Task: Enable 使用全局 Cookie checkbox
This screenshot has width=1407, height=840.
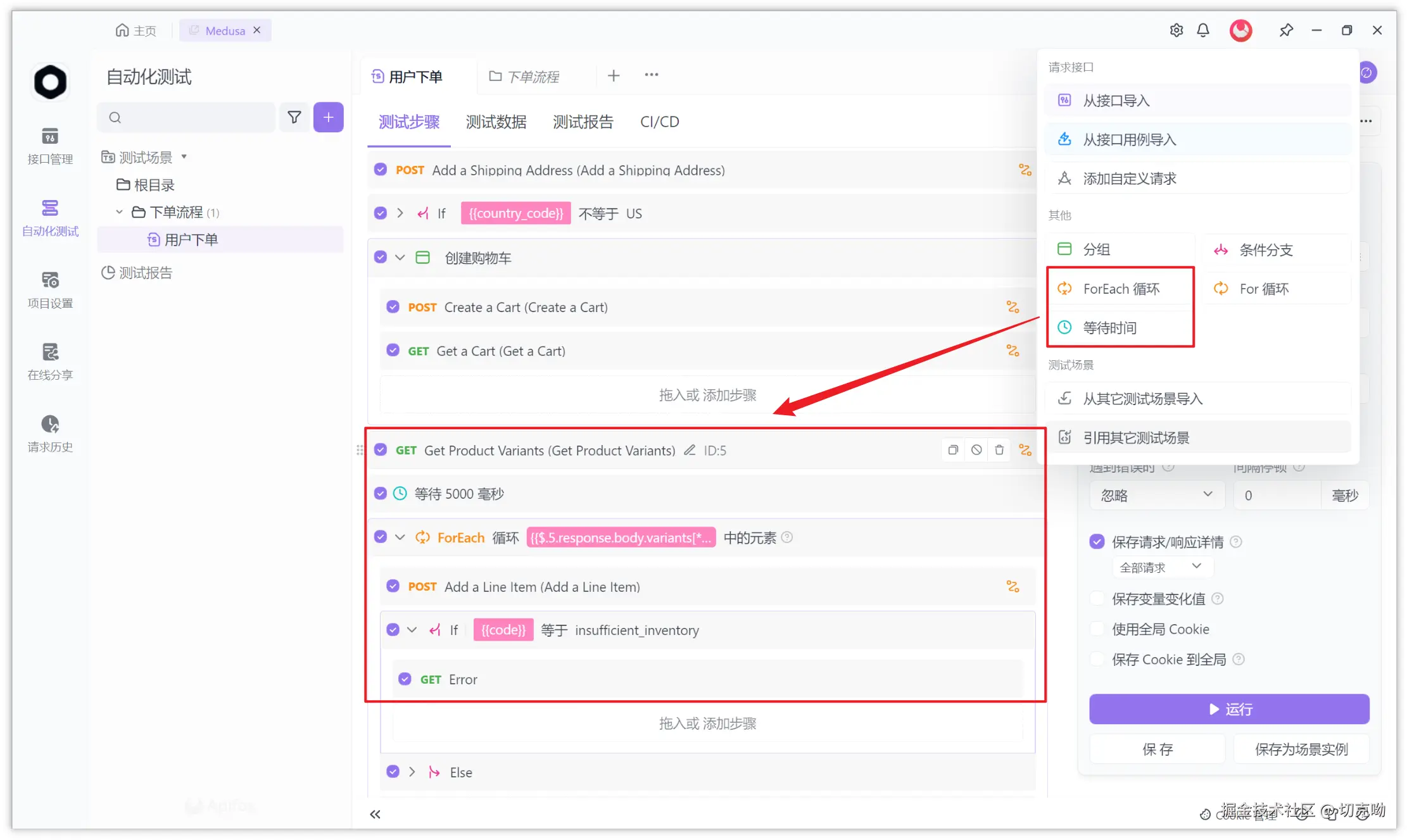Action: [x=1097, y=629]
